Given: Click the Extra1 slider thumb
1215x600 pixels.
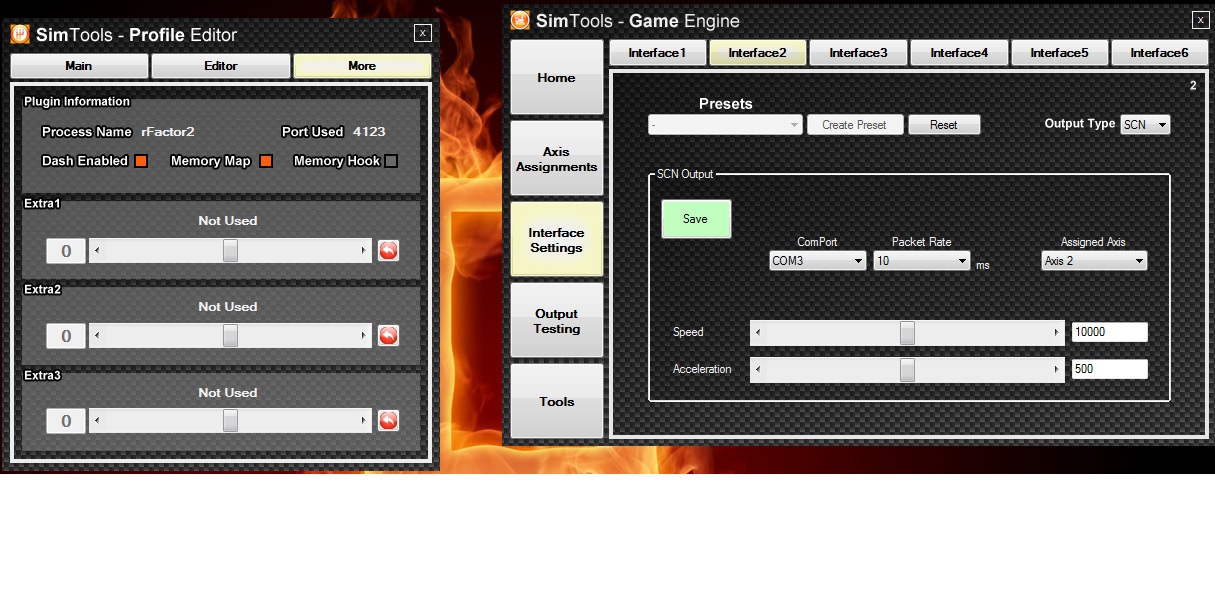Looking at the screenshot, I should coord(230,251).
